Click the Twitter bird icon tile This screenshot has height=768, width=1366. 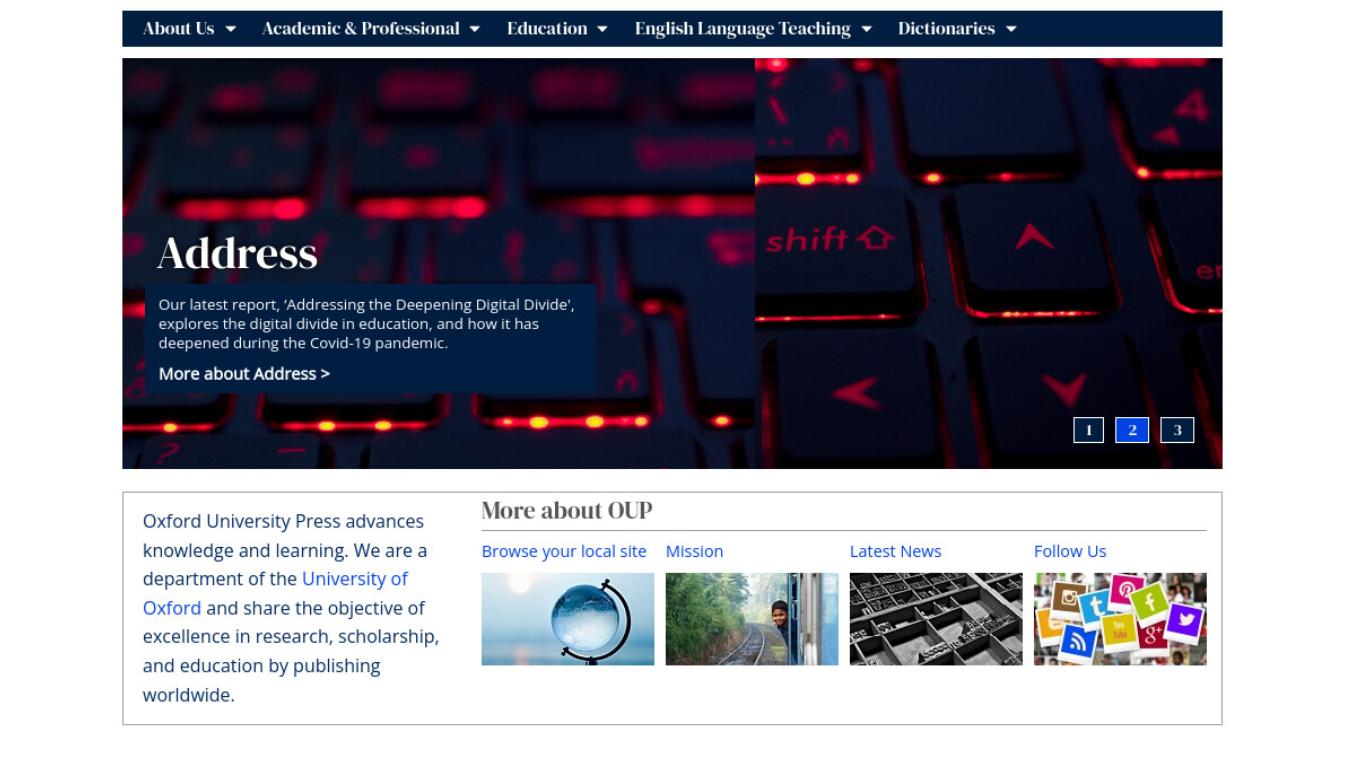click(x=1184, y=621)
